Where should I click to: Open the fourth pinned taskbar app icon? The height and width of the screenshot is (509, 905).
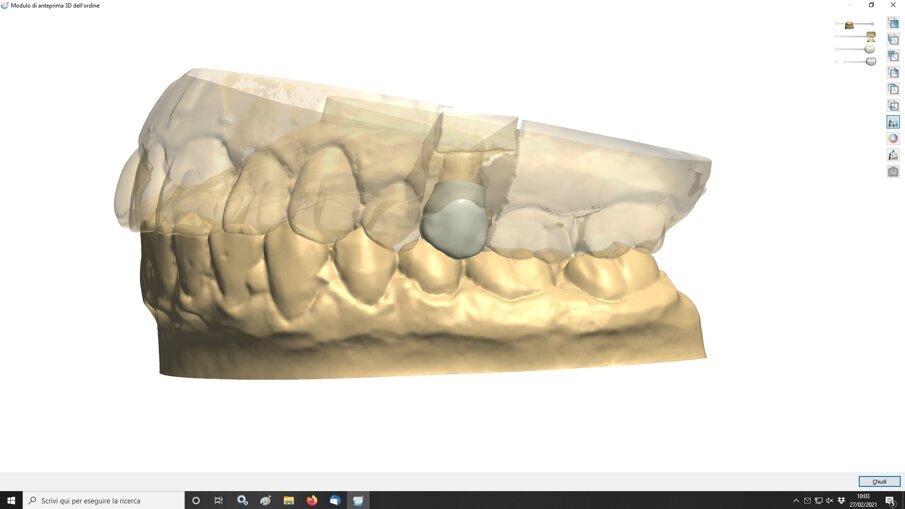[265, 500]
